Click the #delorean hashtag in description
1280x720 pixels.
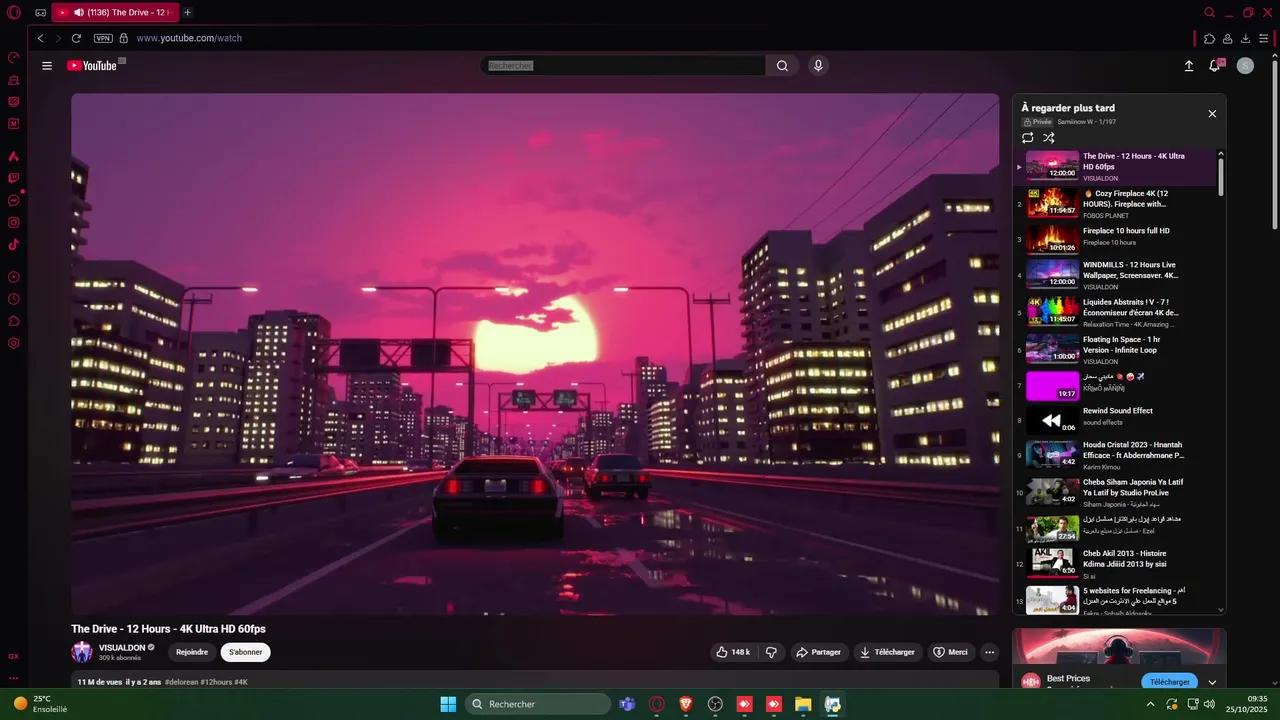(x=182, y=682)
